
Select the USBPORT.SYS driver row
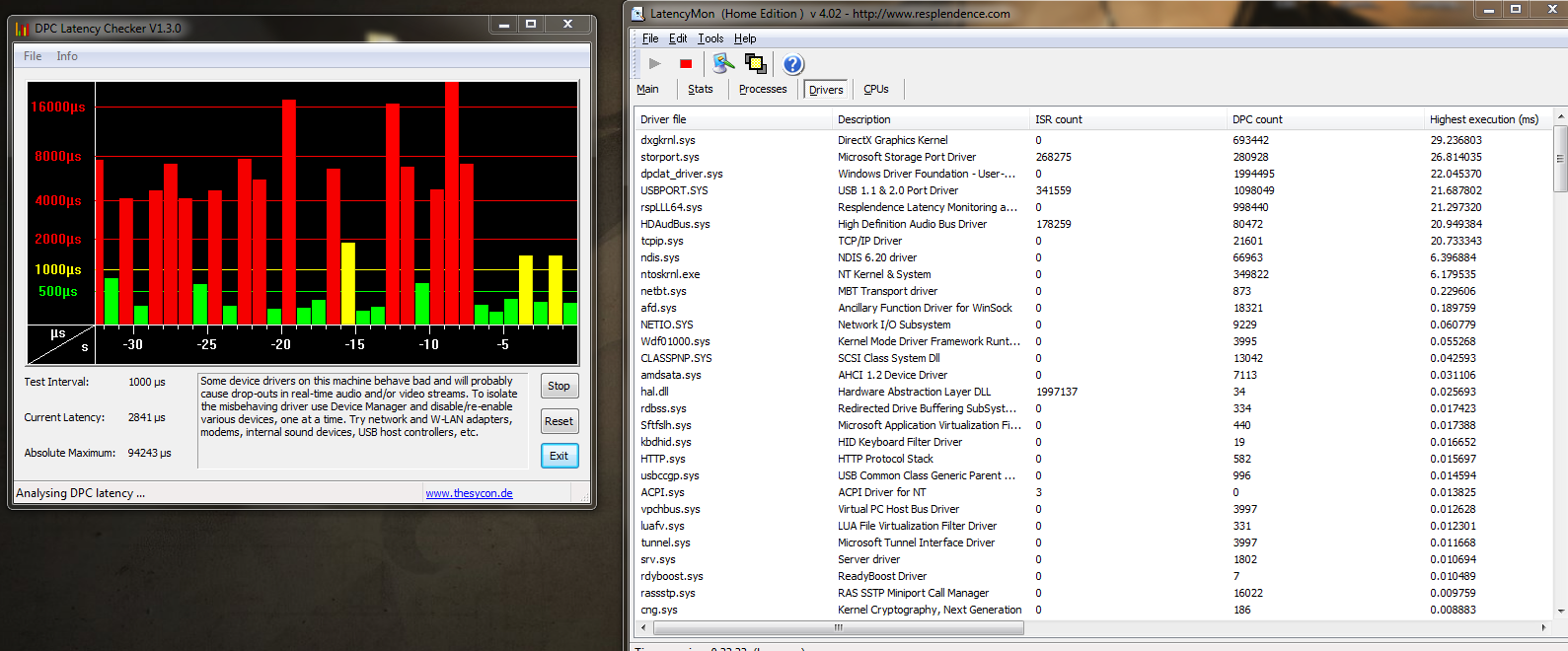pyautogui.click(x=1094, y=190)
